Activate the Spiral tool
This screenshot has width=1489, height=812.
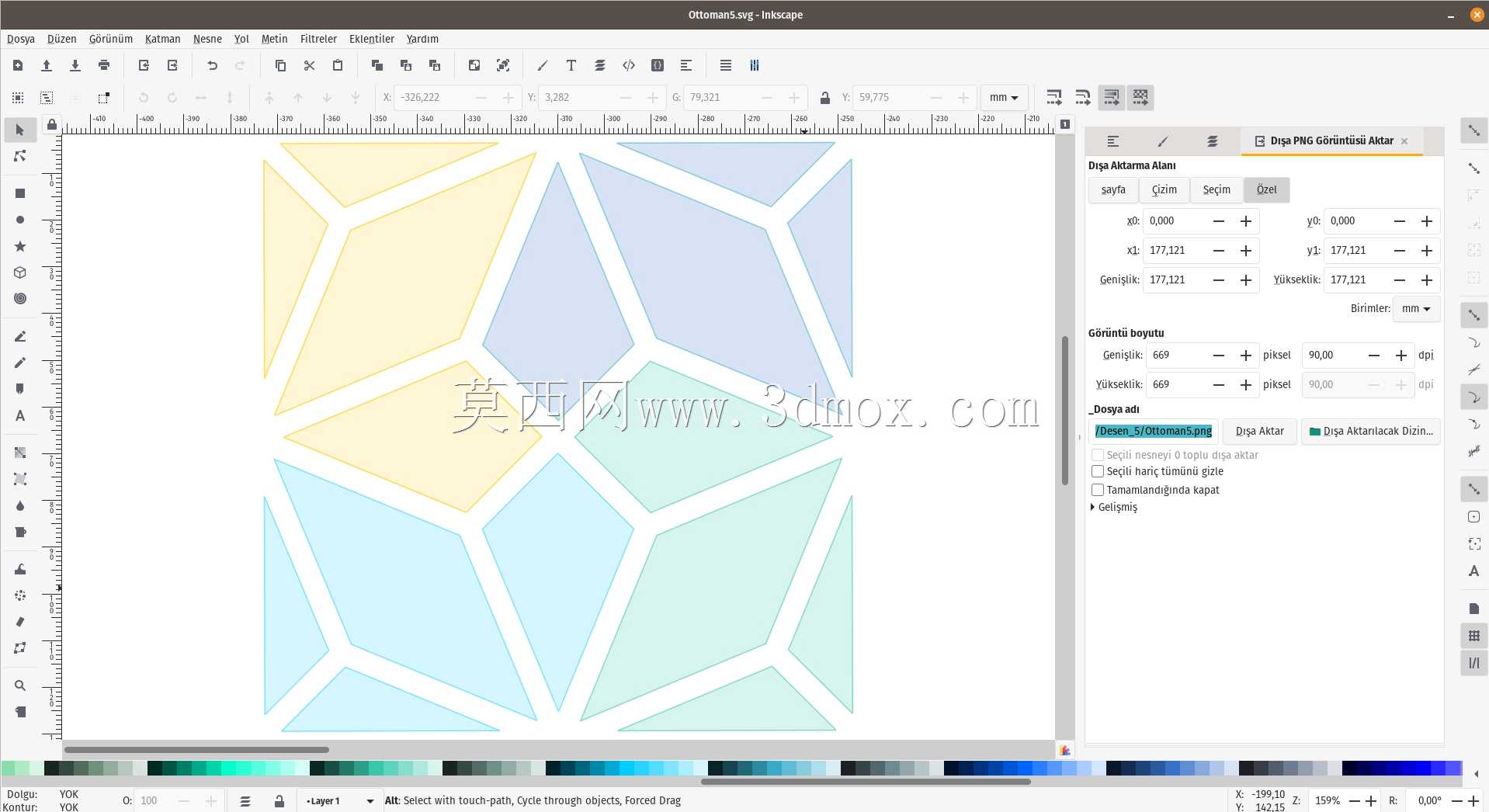pos(20,299)
